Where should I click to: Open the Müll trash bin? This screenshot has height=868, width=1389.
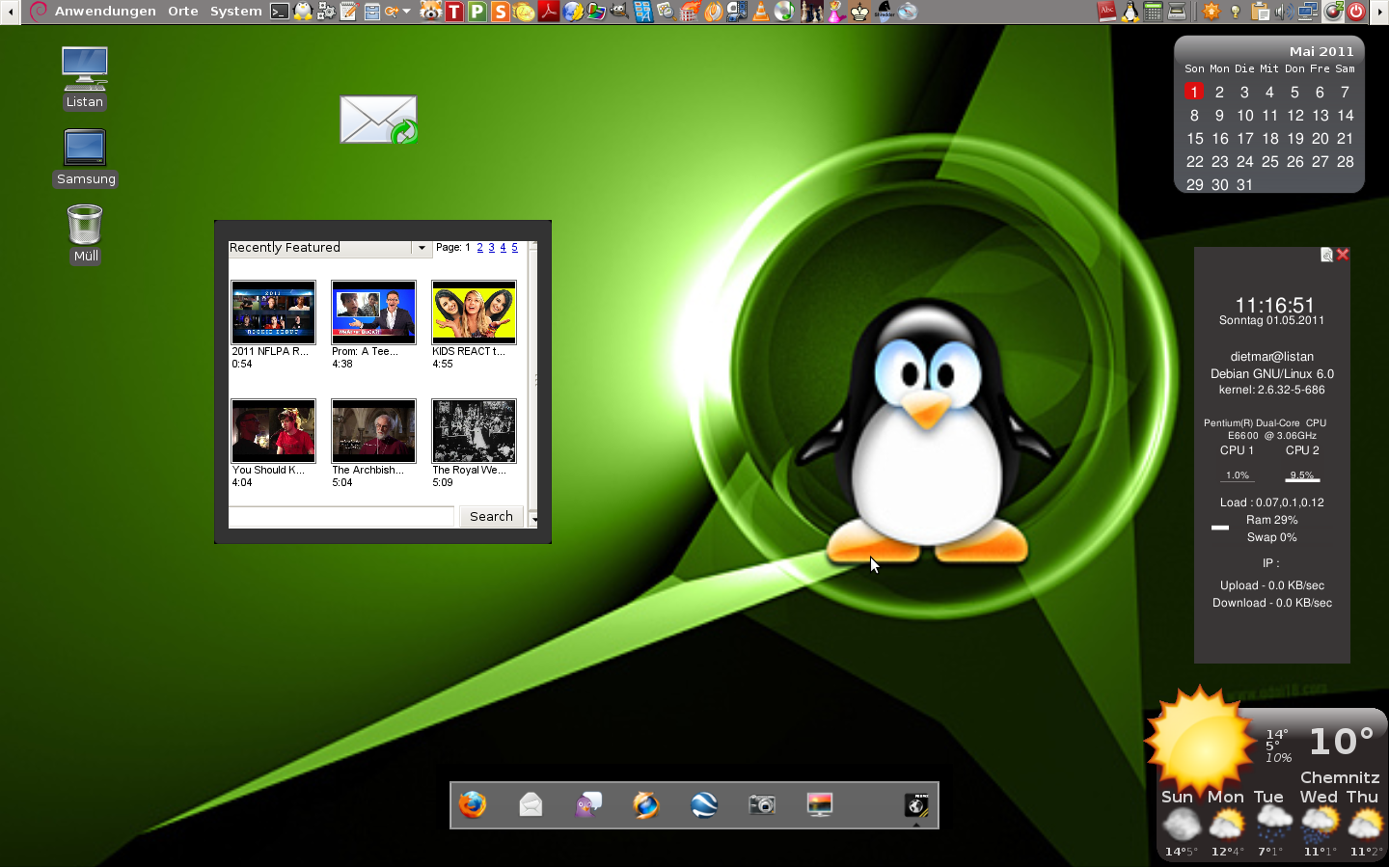[x=85, y=233]
